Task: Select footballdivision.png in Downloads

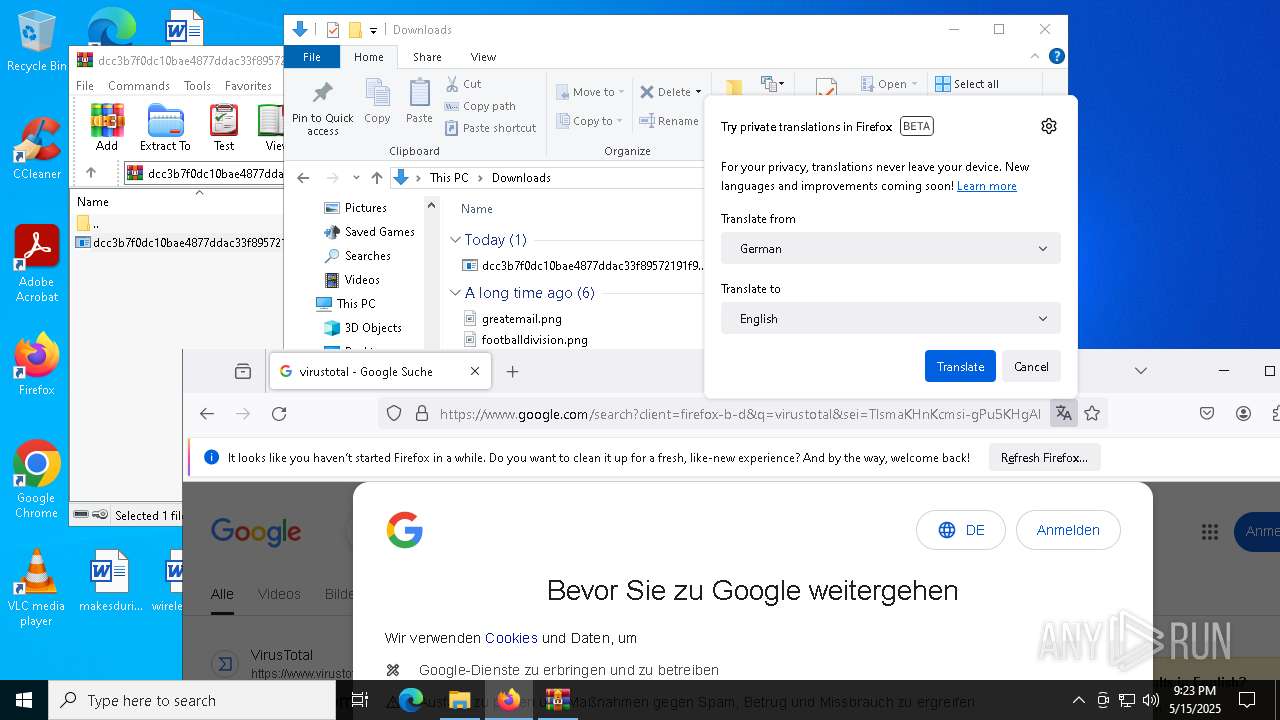Action: click(534, 340)
